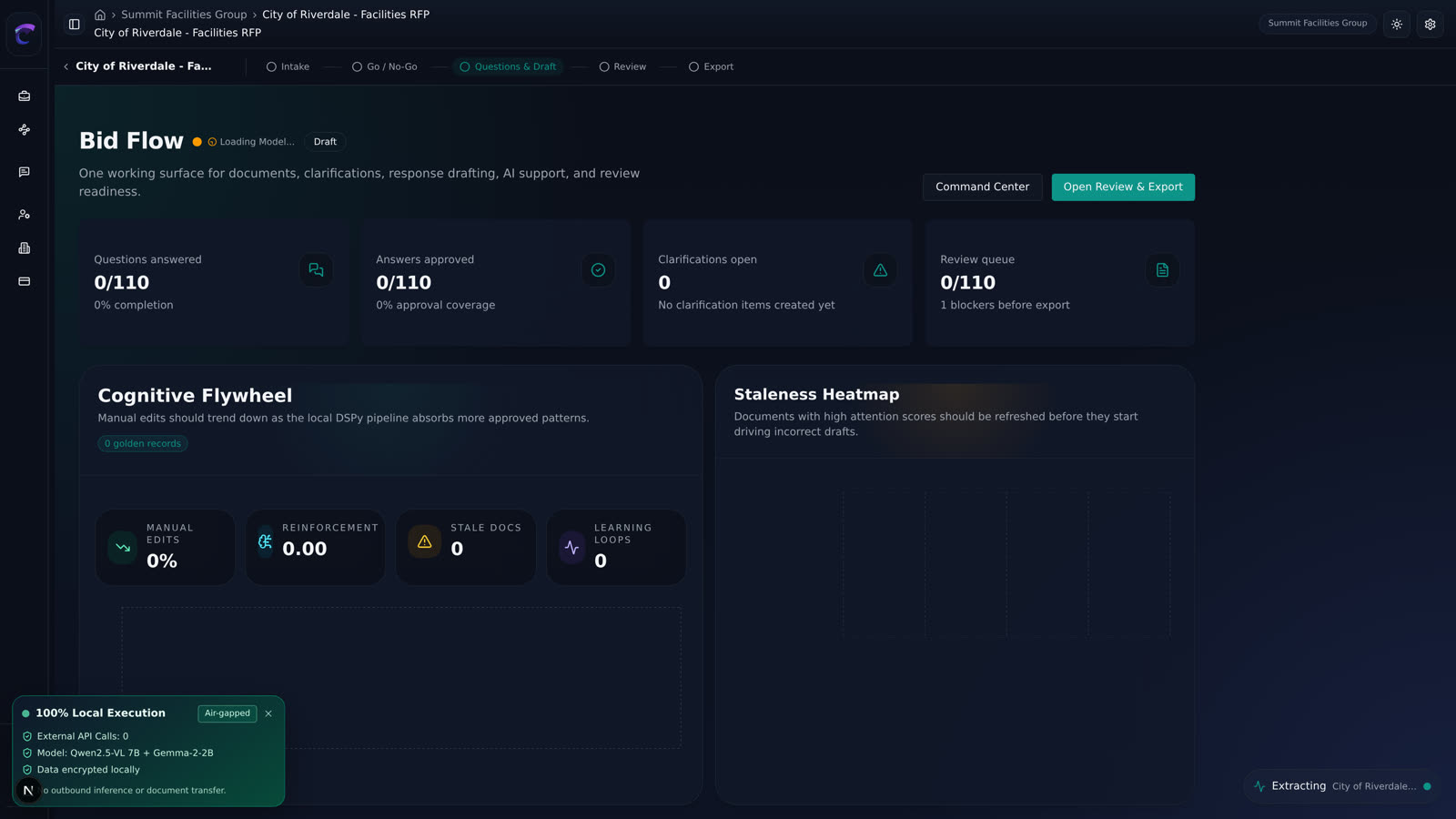Open the Next.js dev tools badge
This screenshot has height=819, width=1456.
click(x=28, y=791)
